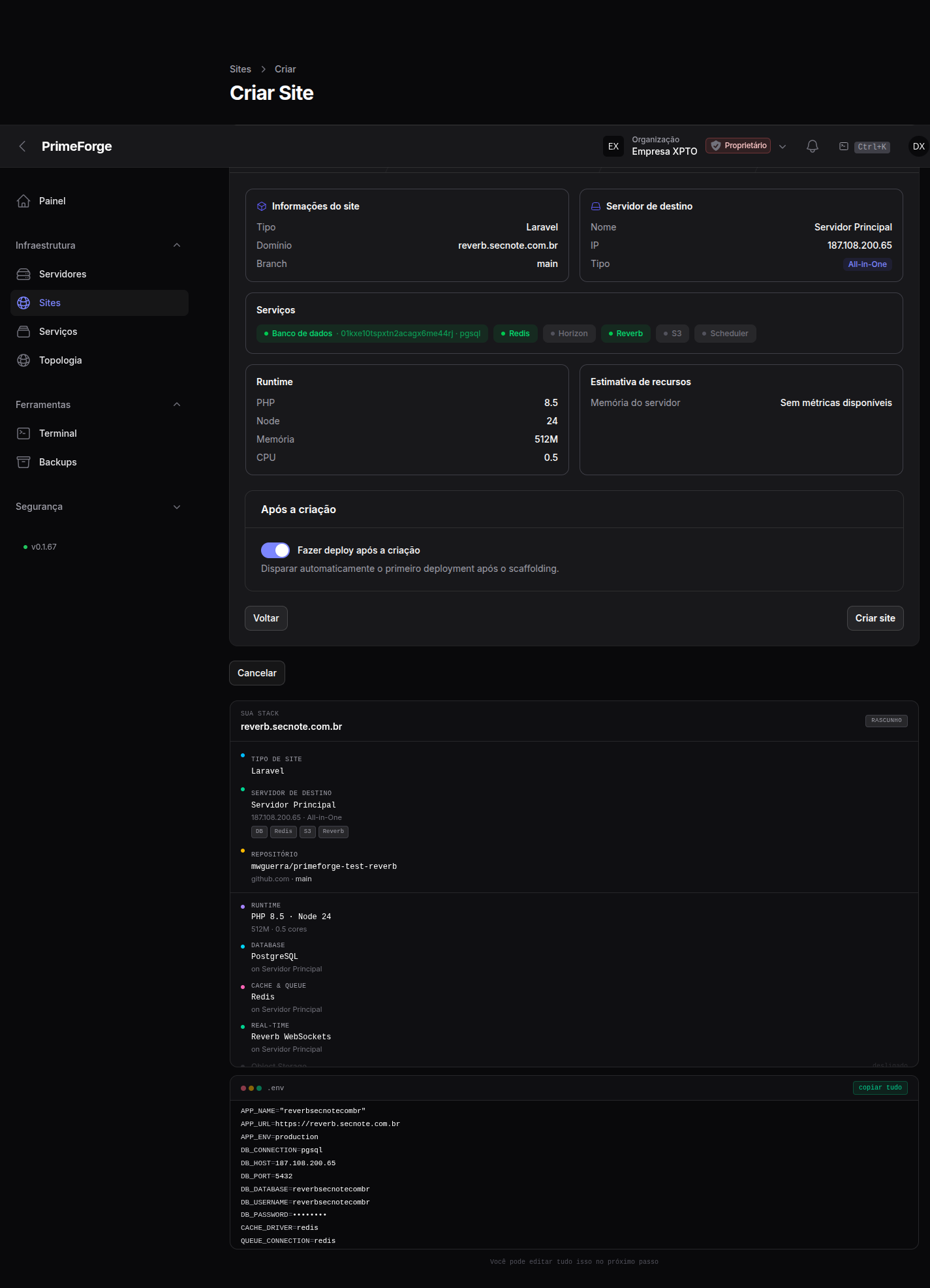
Task: Click the DB tag in stack summary
Action: (x=259, y=832)
